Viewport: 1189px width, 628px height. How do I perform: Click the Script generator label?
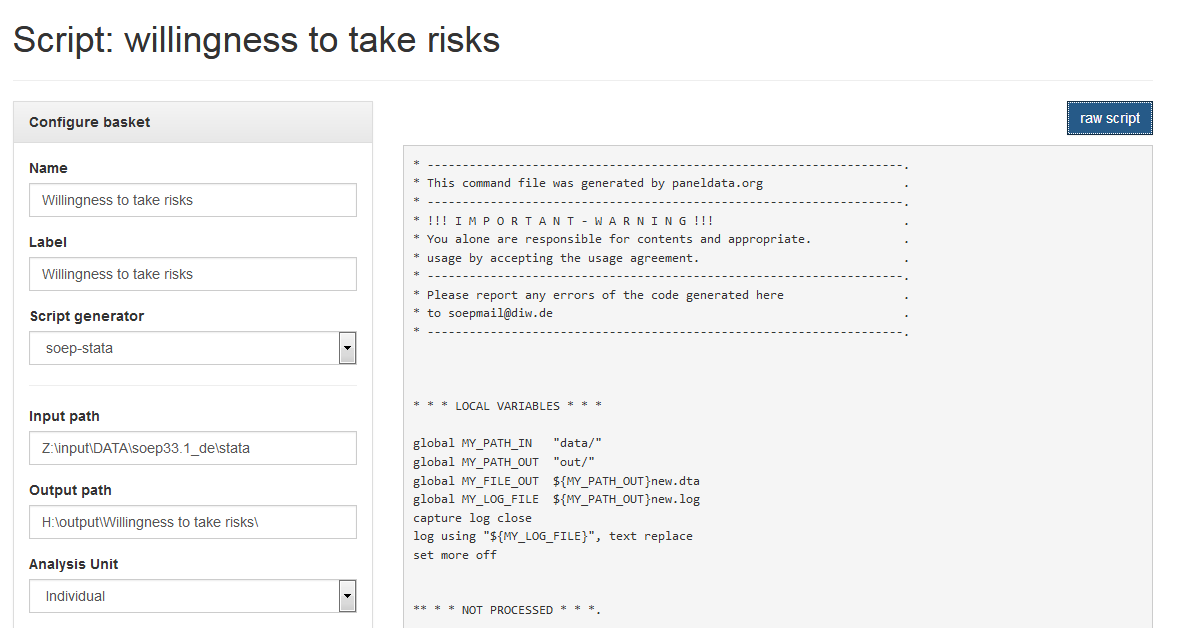(x=86, y=316)
